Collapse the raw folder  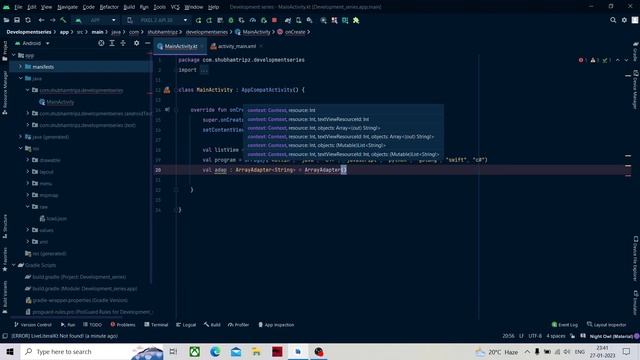click(x=28, y=207)
